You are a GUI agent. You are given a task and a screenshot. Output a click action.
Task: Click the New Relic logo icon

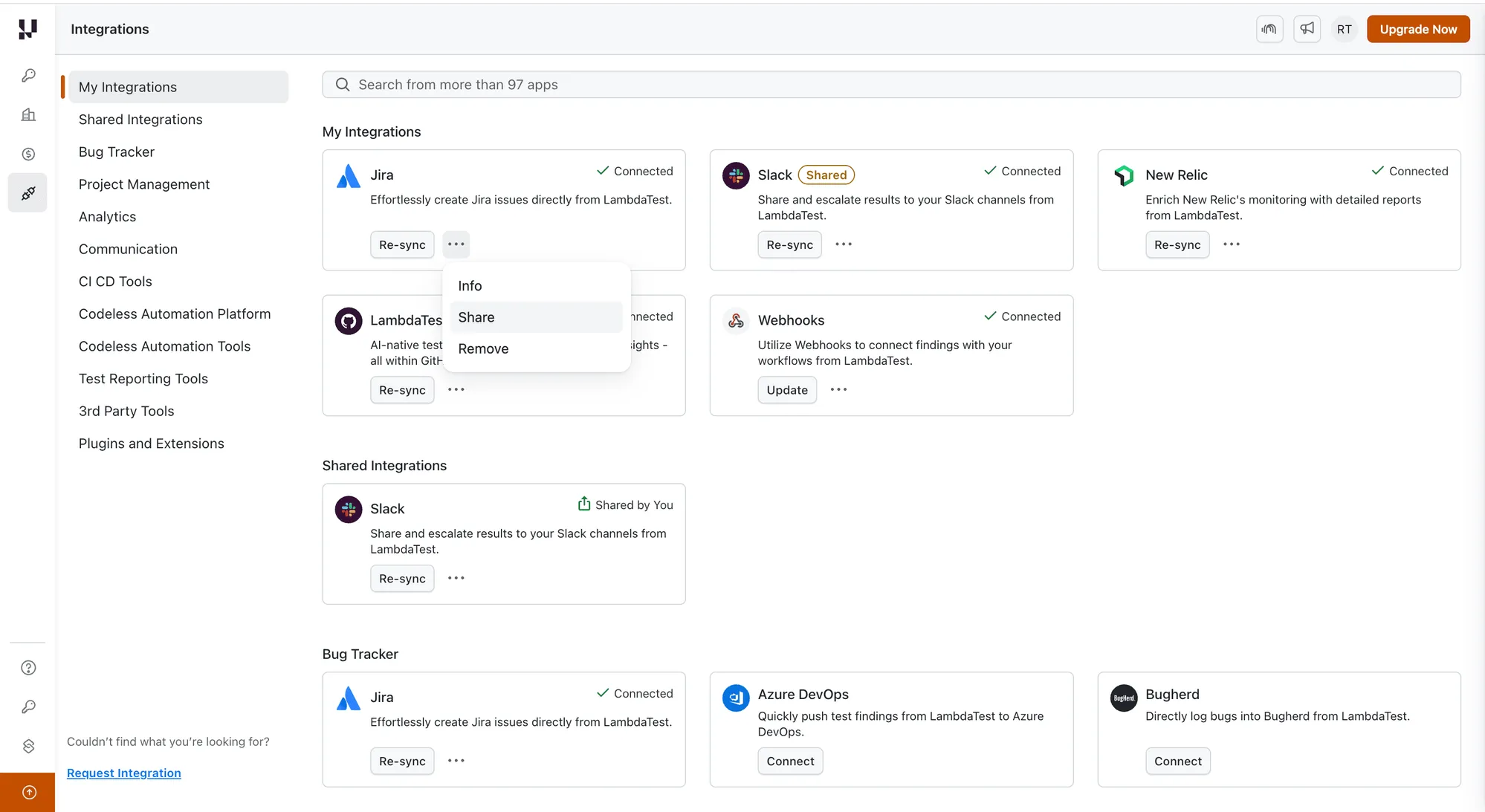(1124, 175)
